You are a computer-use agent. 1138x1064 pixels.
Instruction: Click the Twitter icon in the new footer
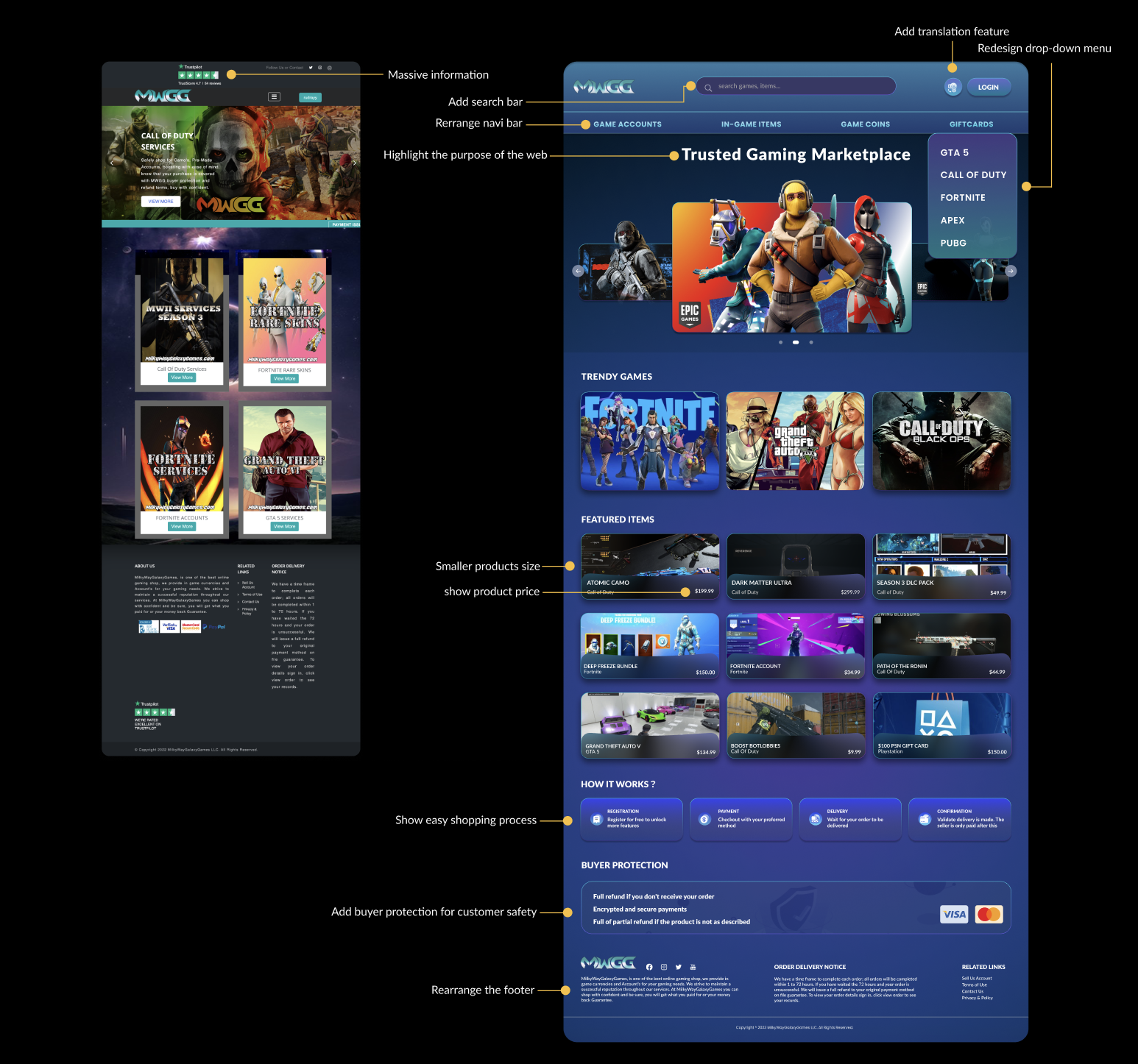coord(678,967)
